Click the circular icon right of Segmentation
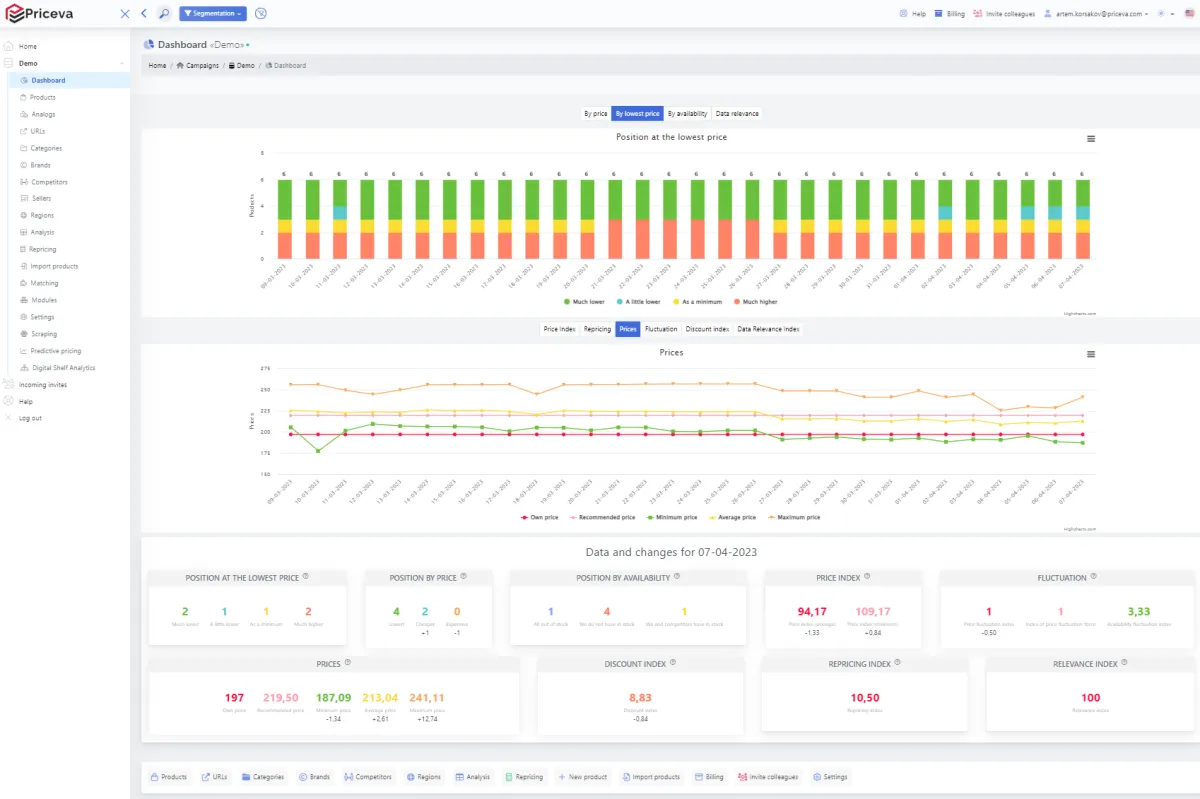1200x799 pixels. tap(261, 14)
